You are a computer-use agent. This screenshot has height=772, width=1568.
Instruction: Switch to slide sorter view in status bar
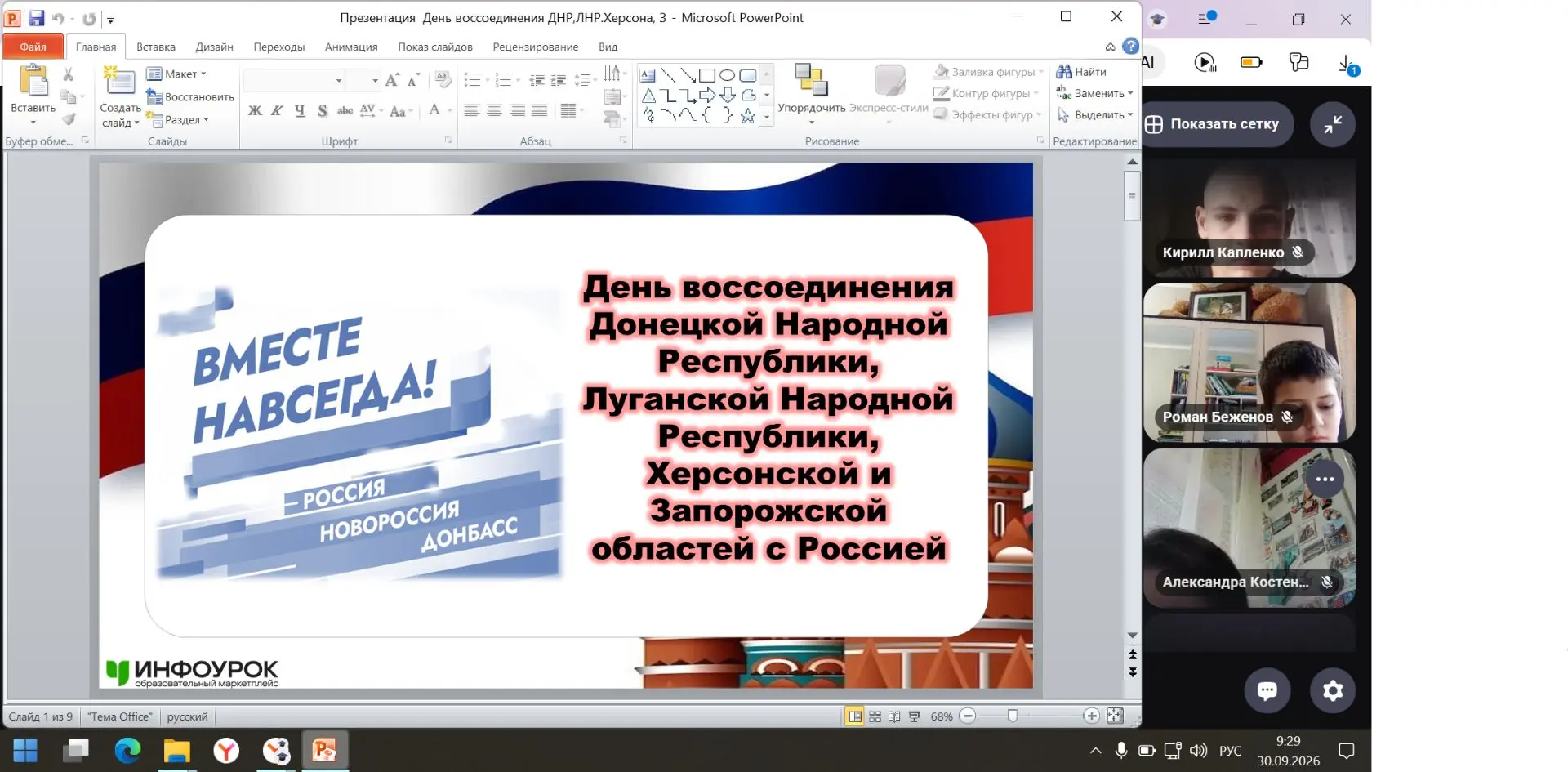tap(875, 716)
